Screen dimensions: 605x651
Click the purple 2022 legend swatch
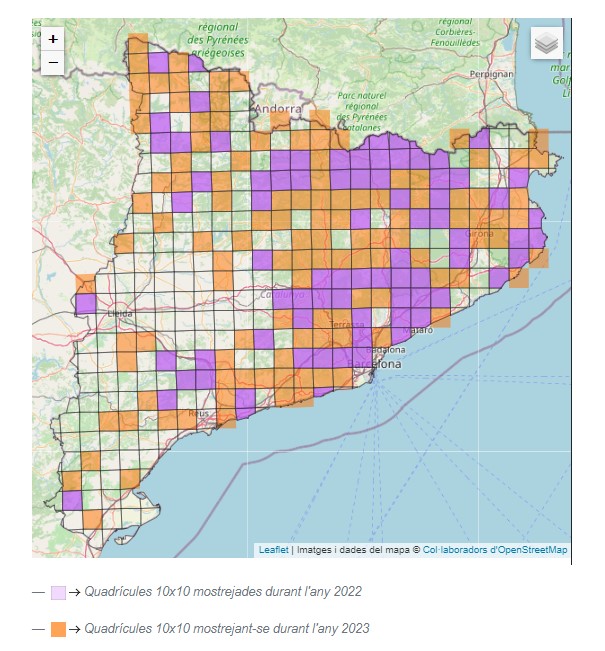(x=58, y=592)
